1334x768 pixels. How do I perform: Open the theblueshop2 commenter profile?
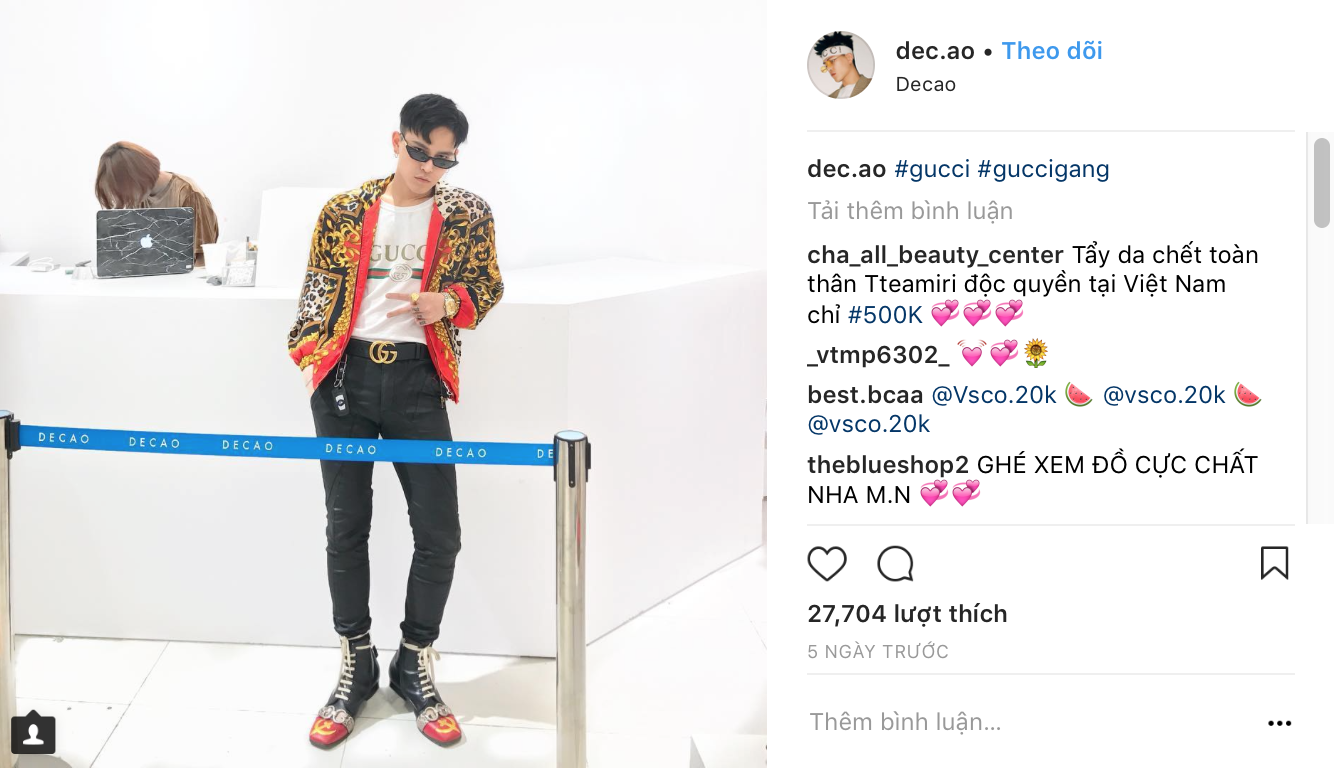[888, 465]
